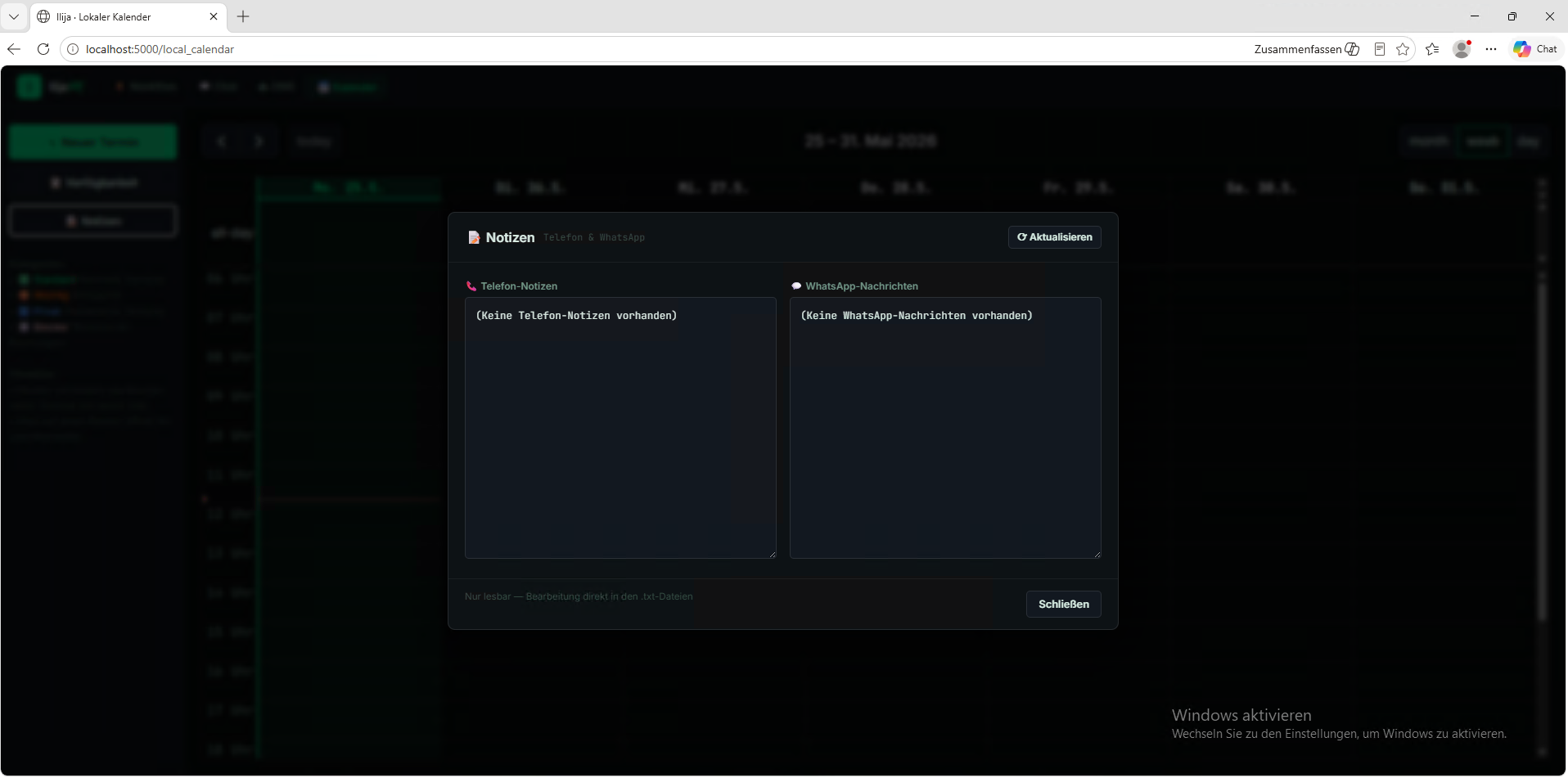Close the Ilija · Lokaler Kalender tab
Image resolution: width=1568 pixels, height=778 pixels.
(x=214, y=16)
